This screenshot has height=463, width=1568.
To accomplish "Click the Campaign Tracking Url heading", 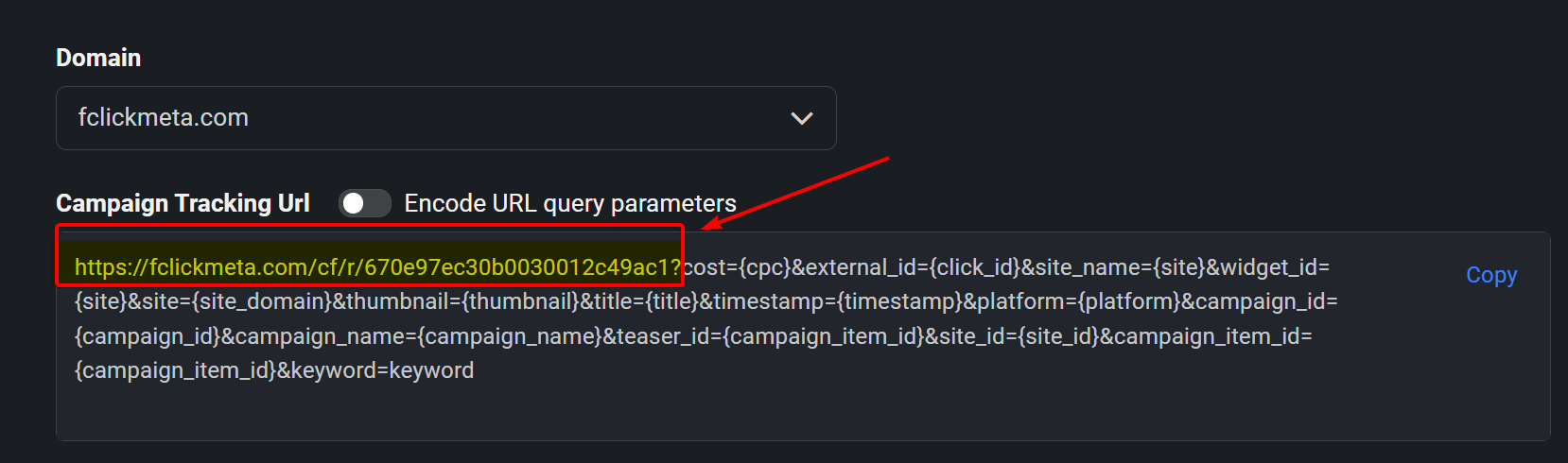I will pyautogui.click(x=183, y=203).
